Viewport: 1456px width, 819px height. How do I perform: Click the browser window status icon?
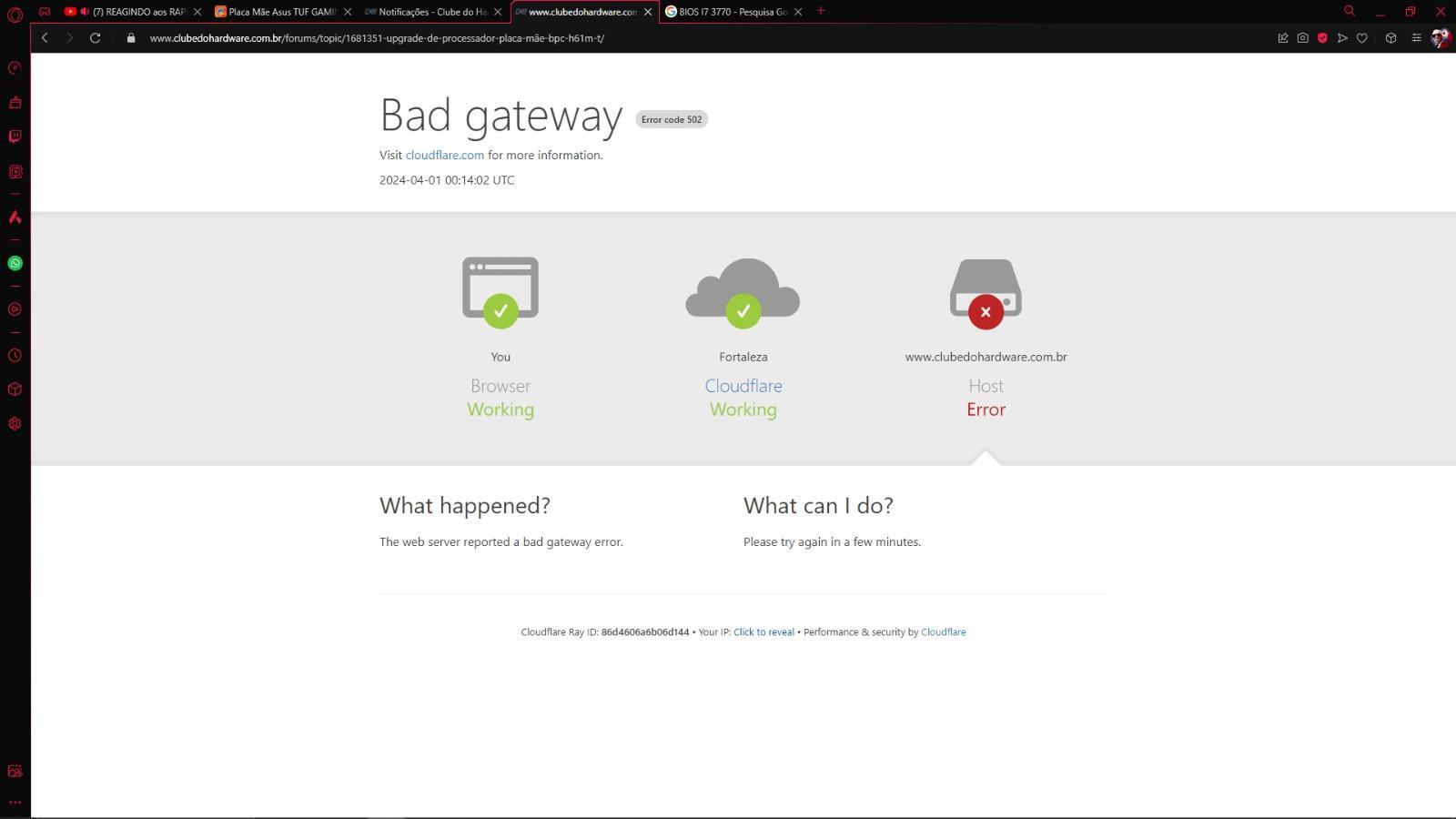tap(500, 291)
